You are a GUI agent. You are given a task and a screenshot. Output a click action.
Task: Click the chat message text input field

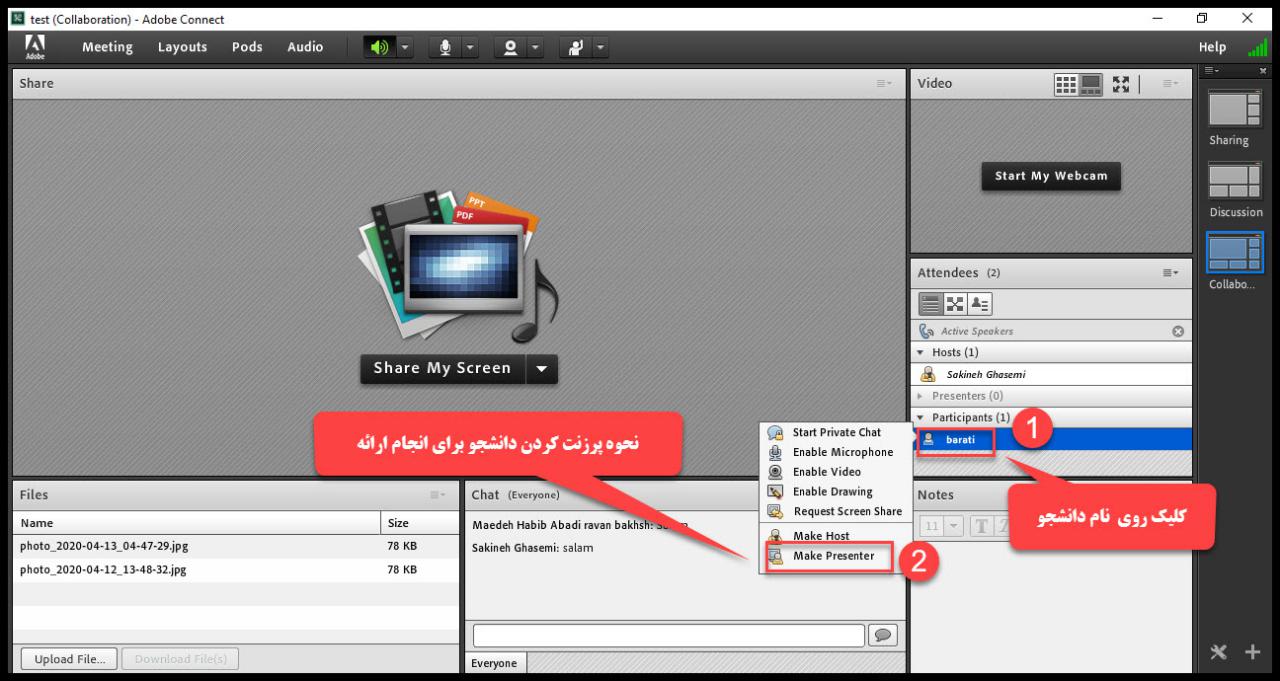click(669, 635)
